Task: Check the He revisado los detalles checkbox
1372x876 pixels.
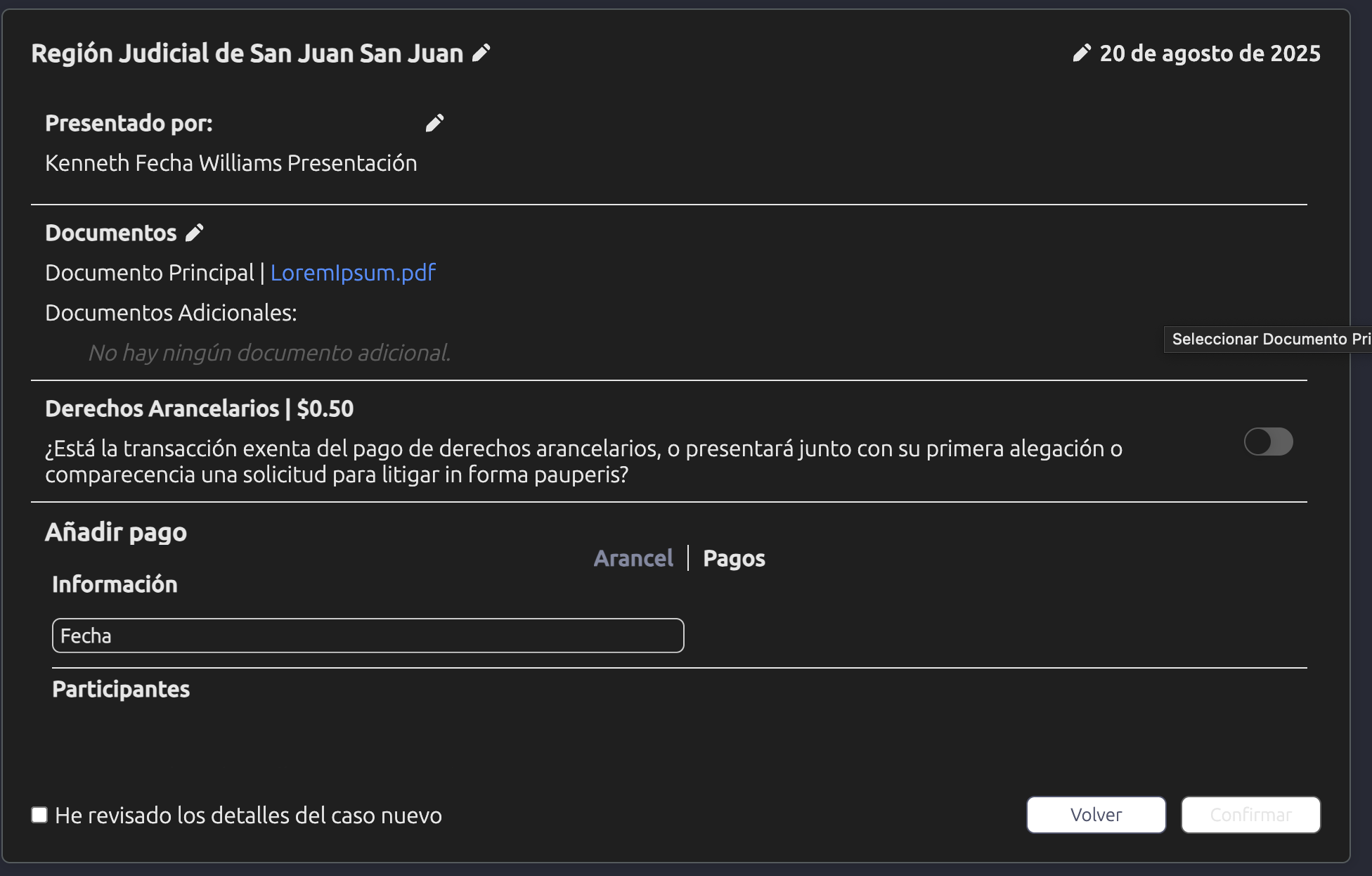Action: tap(39, 815)
